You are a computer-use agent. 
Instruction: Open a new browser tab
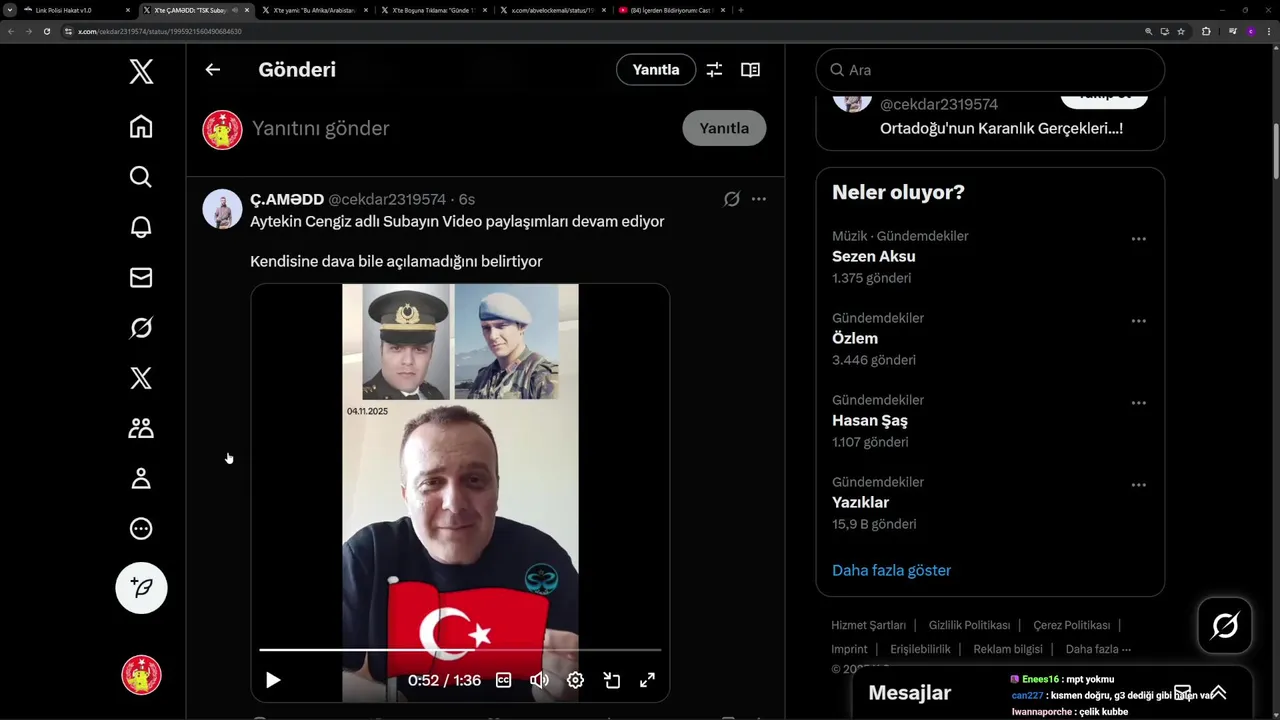pos(740,10)
